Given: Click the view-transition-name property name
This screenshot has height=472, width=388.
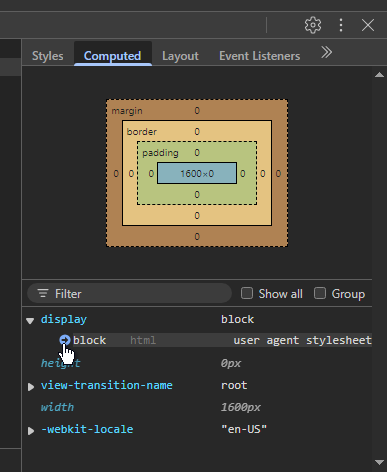Looking at the screenshot, I should (x=107, y=385).
